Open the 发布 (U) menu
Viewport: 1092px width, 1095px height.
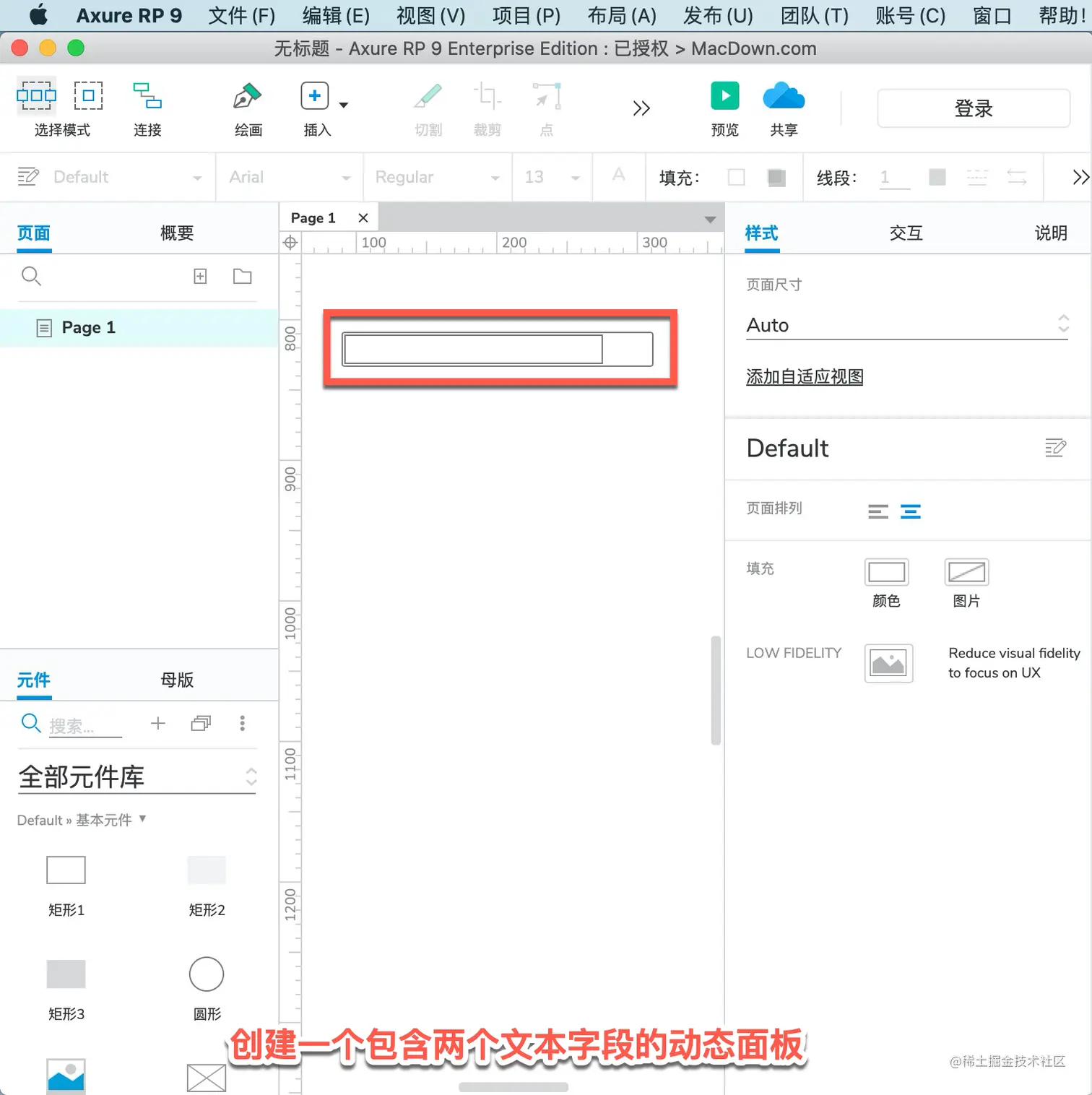[x=718, y=15]
